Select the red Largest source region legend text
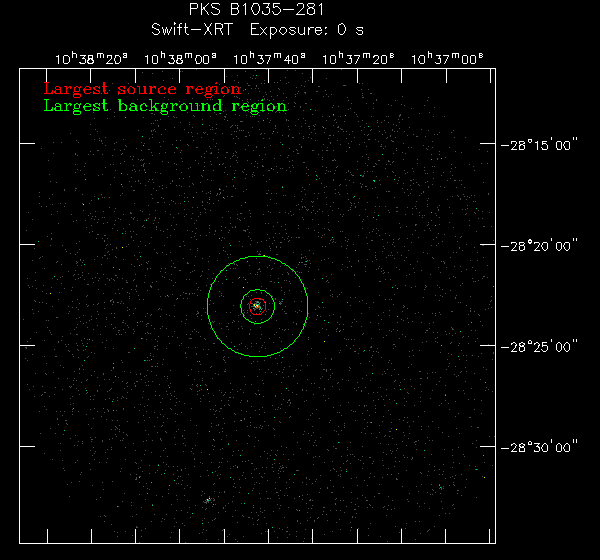The width and height of the screenshot is (600, 560). point(142,89)
